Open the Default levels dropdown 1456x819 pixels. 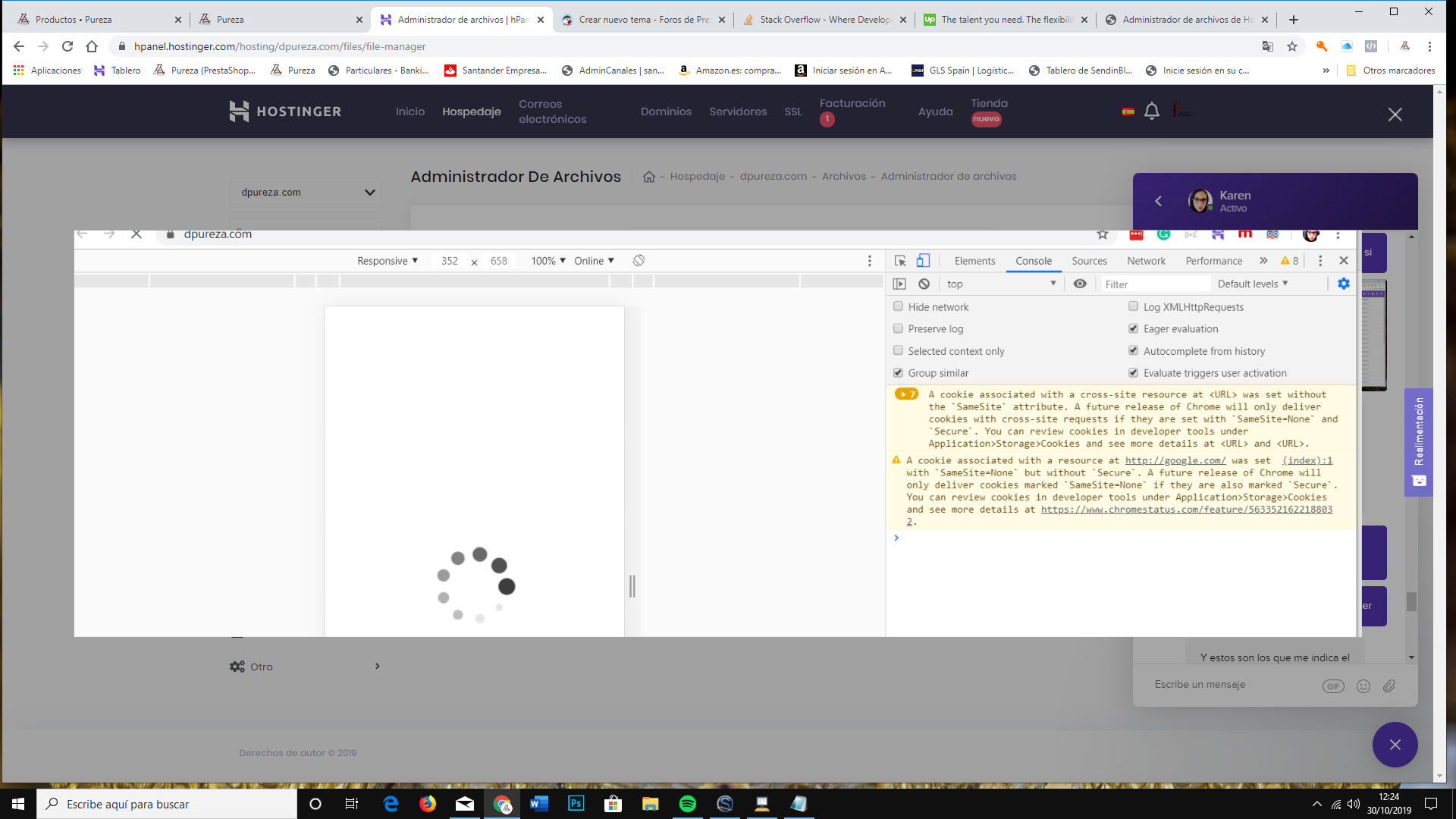coord(1252,284)
